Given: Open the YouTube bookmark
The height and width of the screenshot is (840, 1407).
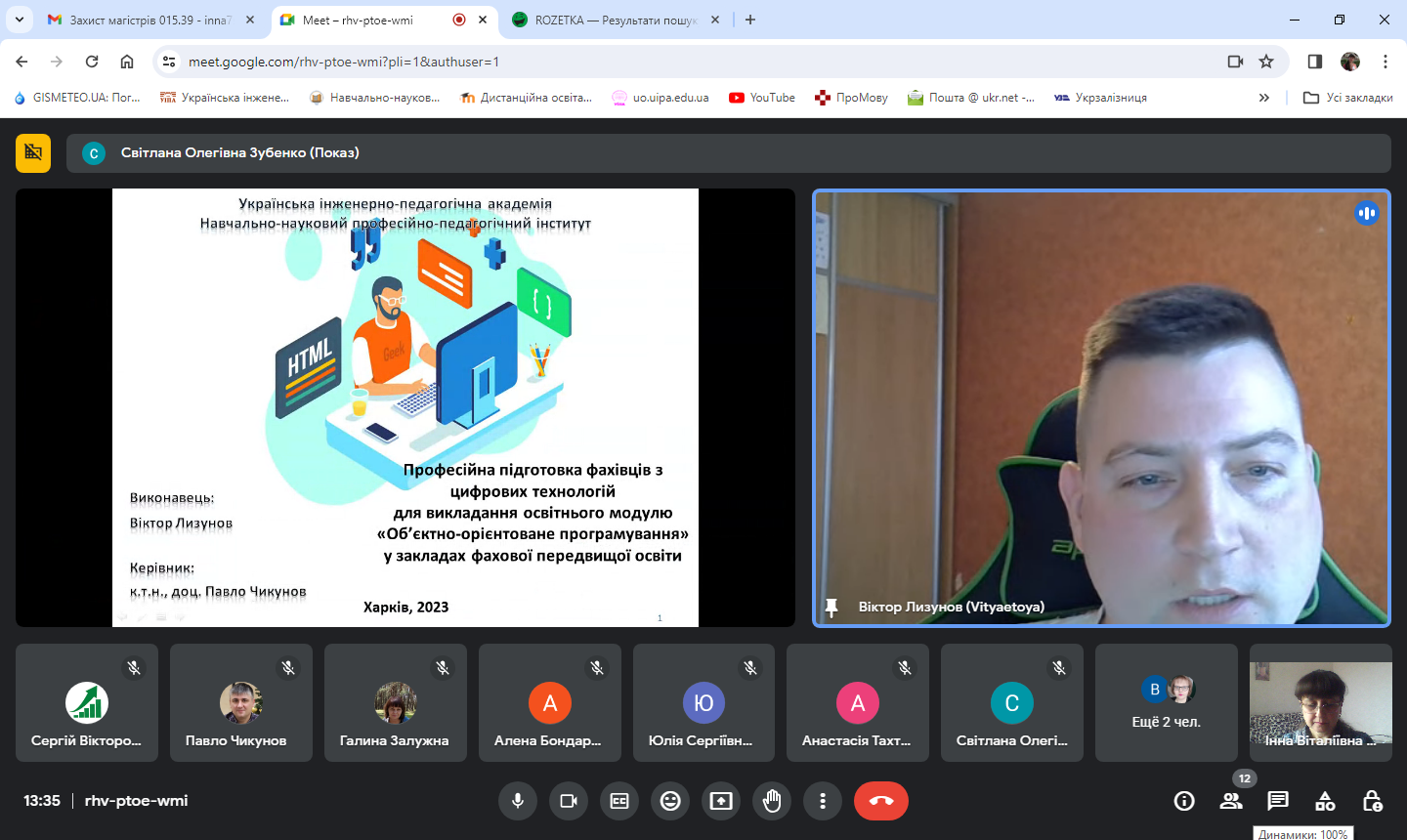Looking at the screenshot, I should pyautogui.click(x=762, y=98).
